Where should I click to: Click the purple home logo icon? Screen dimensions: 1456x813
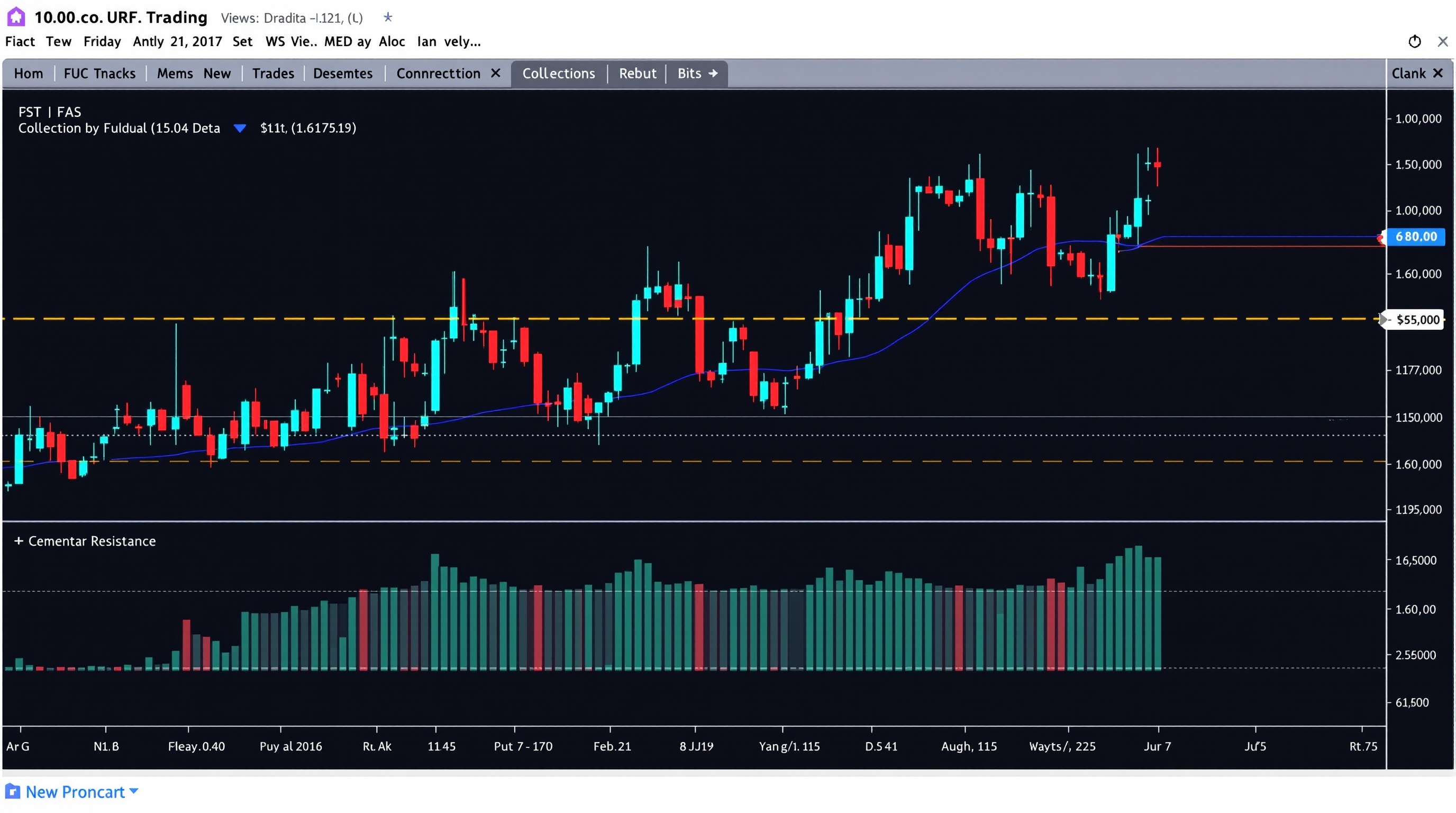tap(16, 17)
